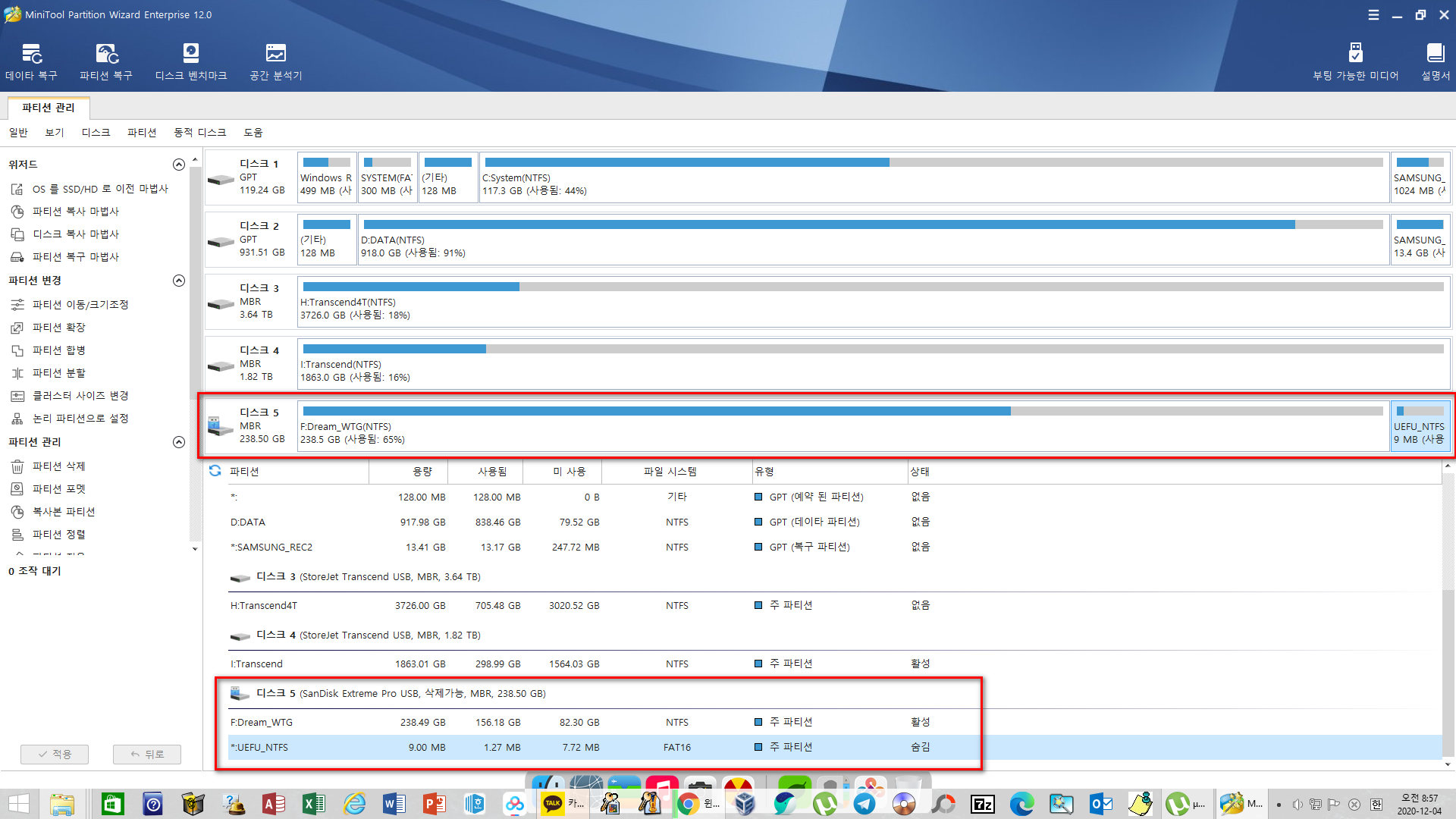The height and width of the screenshot is (819, 1456).
Task: Select the SYSTEM(FAT) 300 MB partition on disk 1
Action: 388,177
